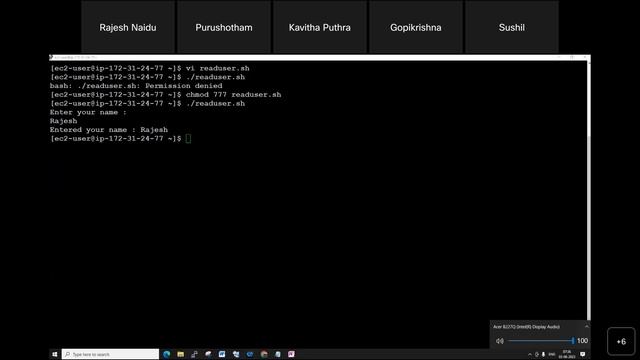The width and height of the screenshot is (640, 360).
Task: Show hidden system tray icons
Action: 530,354
